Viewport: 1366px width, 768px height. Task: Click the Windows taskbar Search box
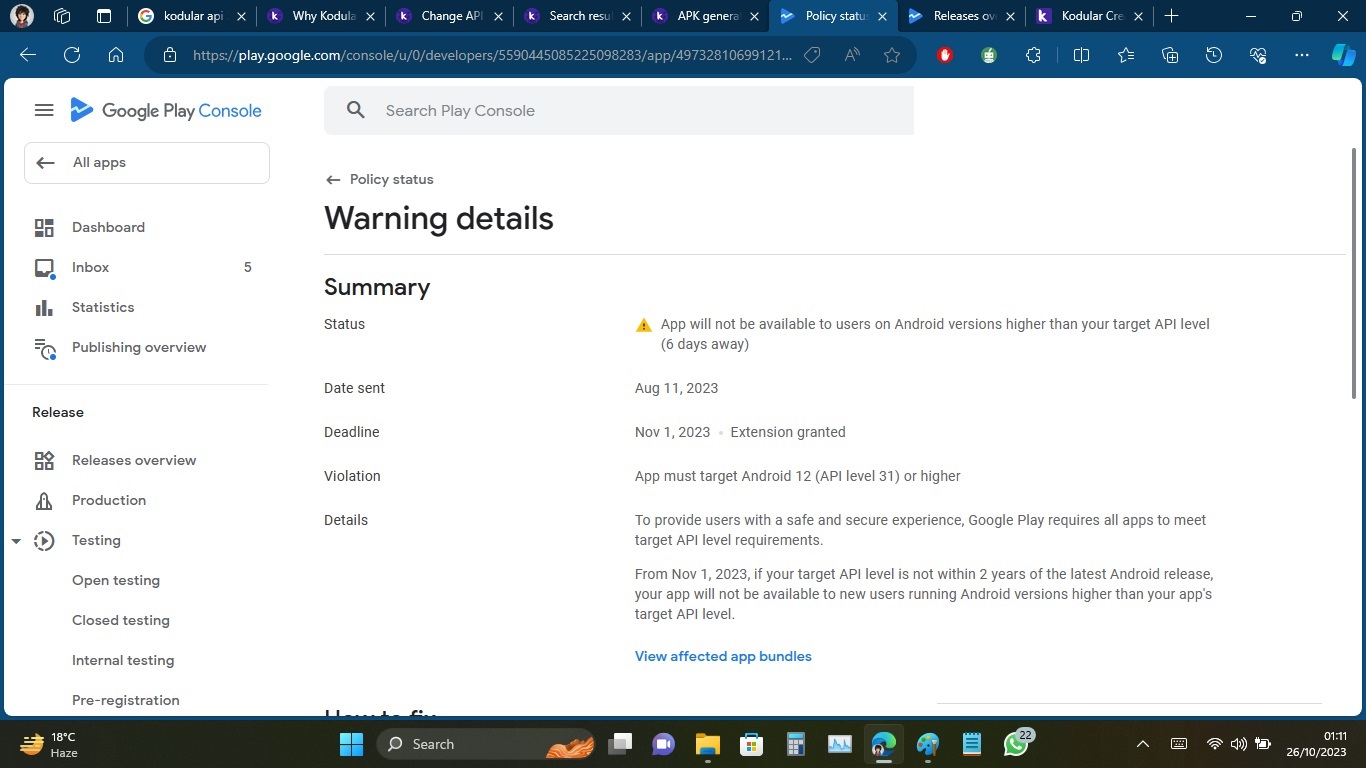(487, 744)
